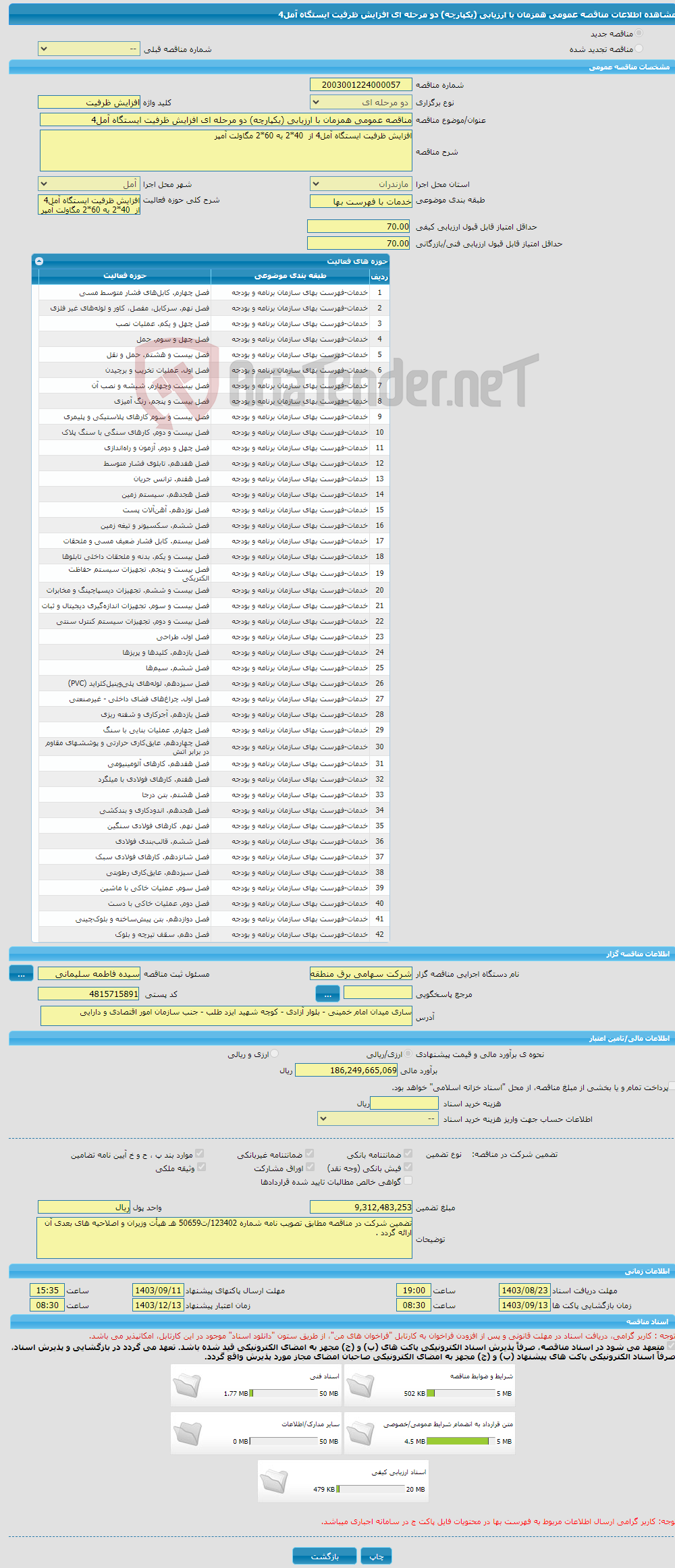The width and height of the screenshot is (675, 1568).
Task: Toggle the موارد بند پ، ج و خ checkbox
Action: click(199, 1154)
